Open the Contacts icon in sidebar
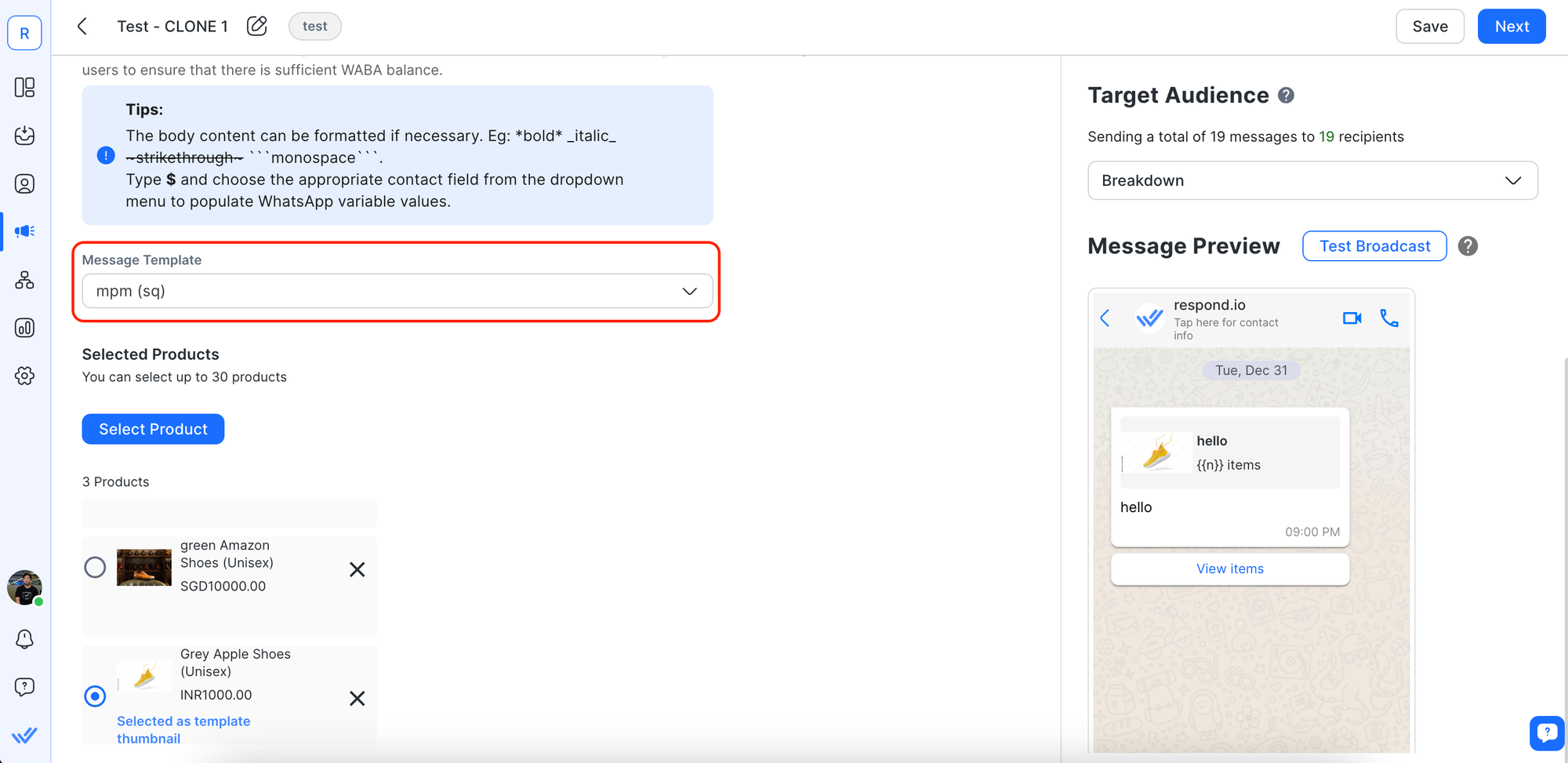The image size is (1568, 763). 24,183
